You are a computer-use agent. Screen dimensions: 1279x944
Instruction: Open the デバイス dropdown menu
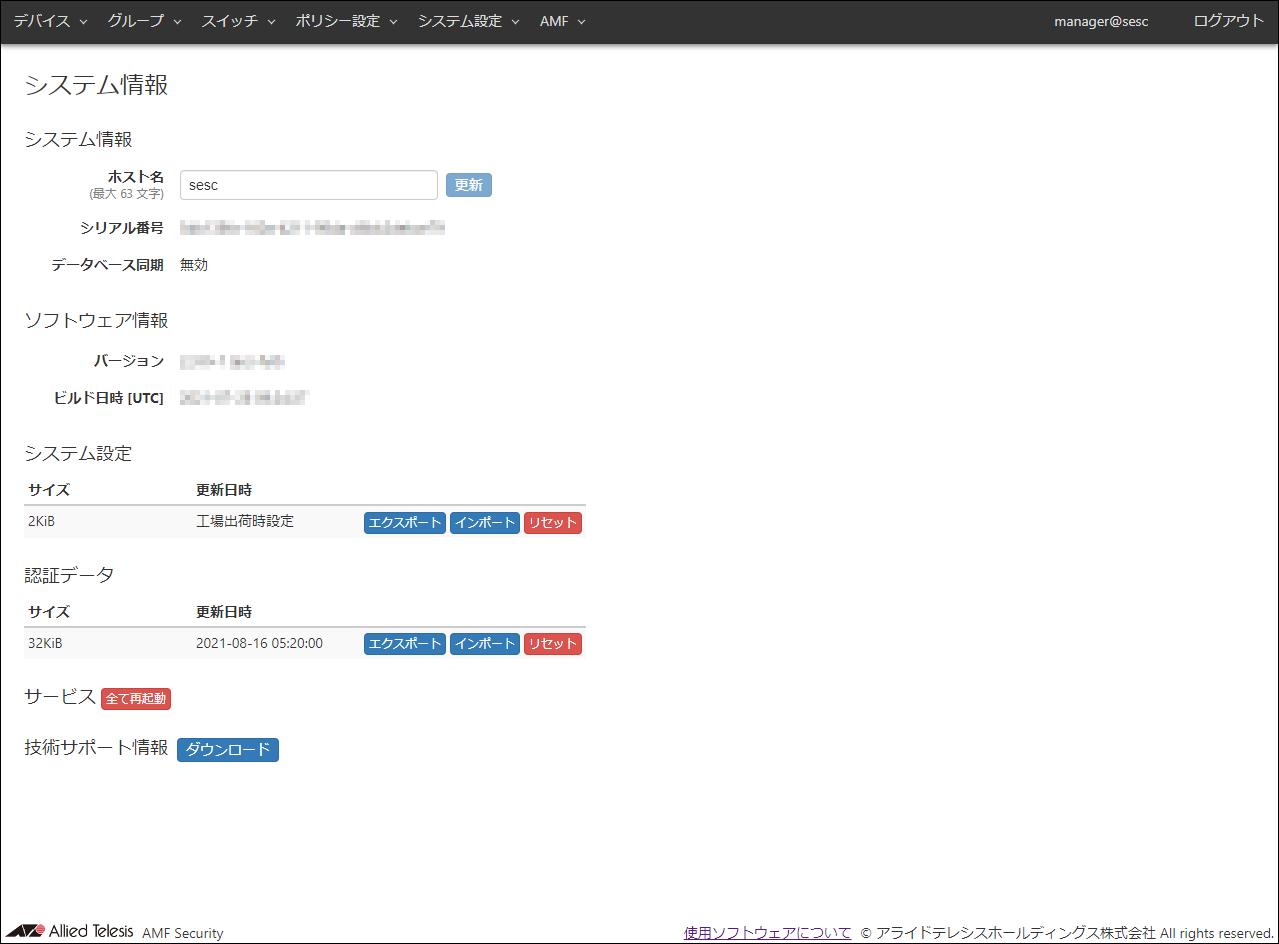click(50, 21)
